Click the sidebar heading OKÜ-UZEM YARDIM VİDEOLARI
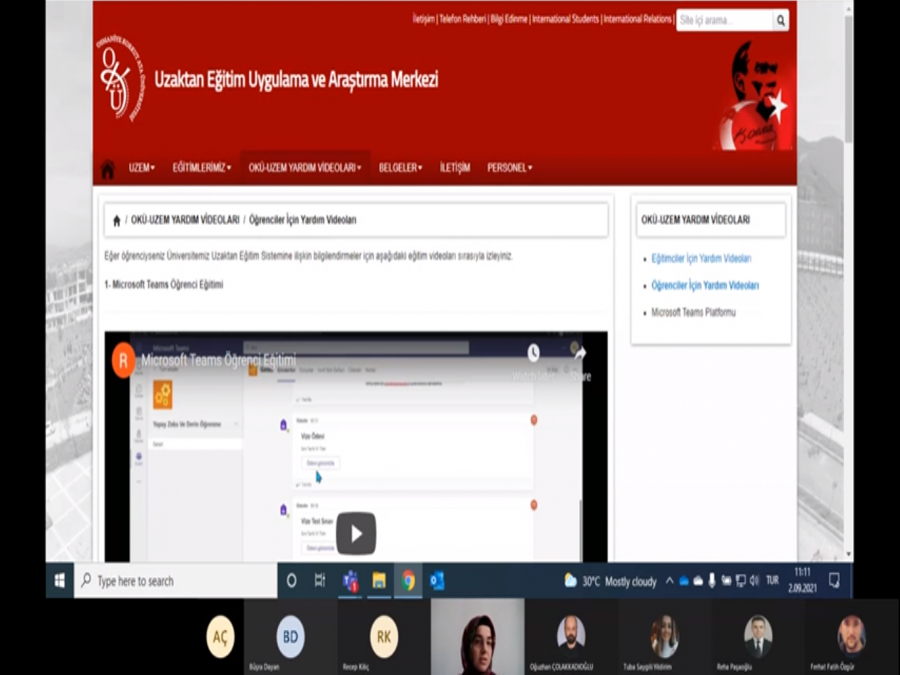900x675 pixels. point(695,220)
